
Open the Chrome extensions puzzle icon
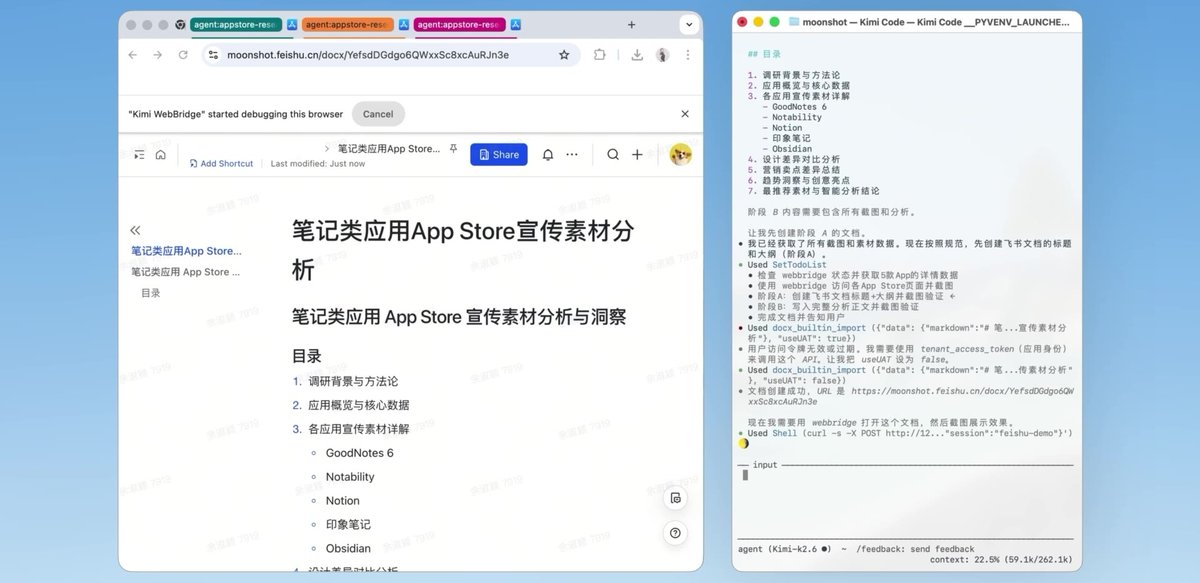tap(600, 55)
